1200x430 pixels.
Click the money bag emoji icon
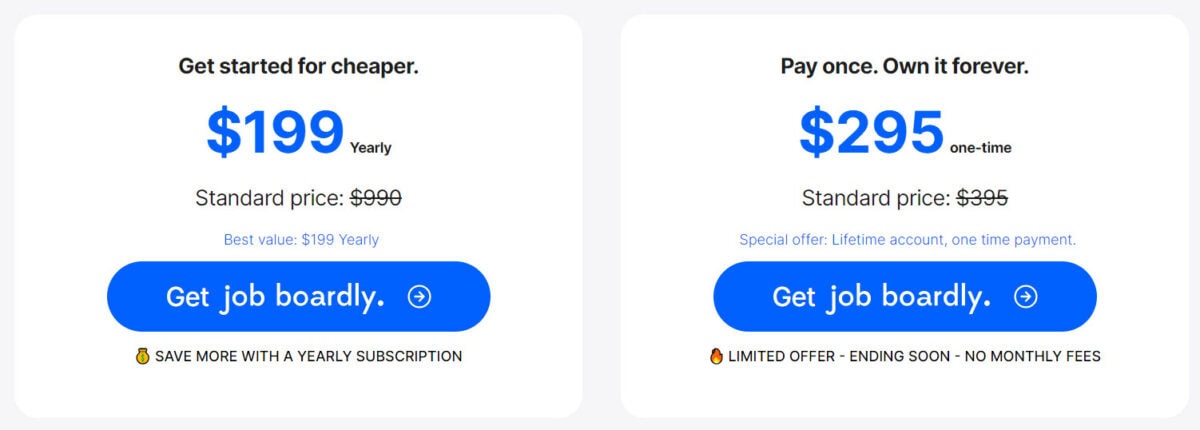142,356
